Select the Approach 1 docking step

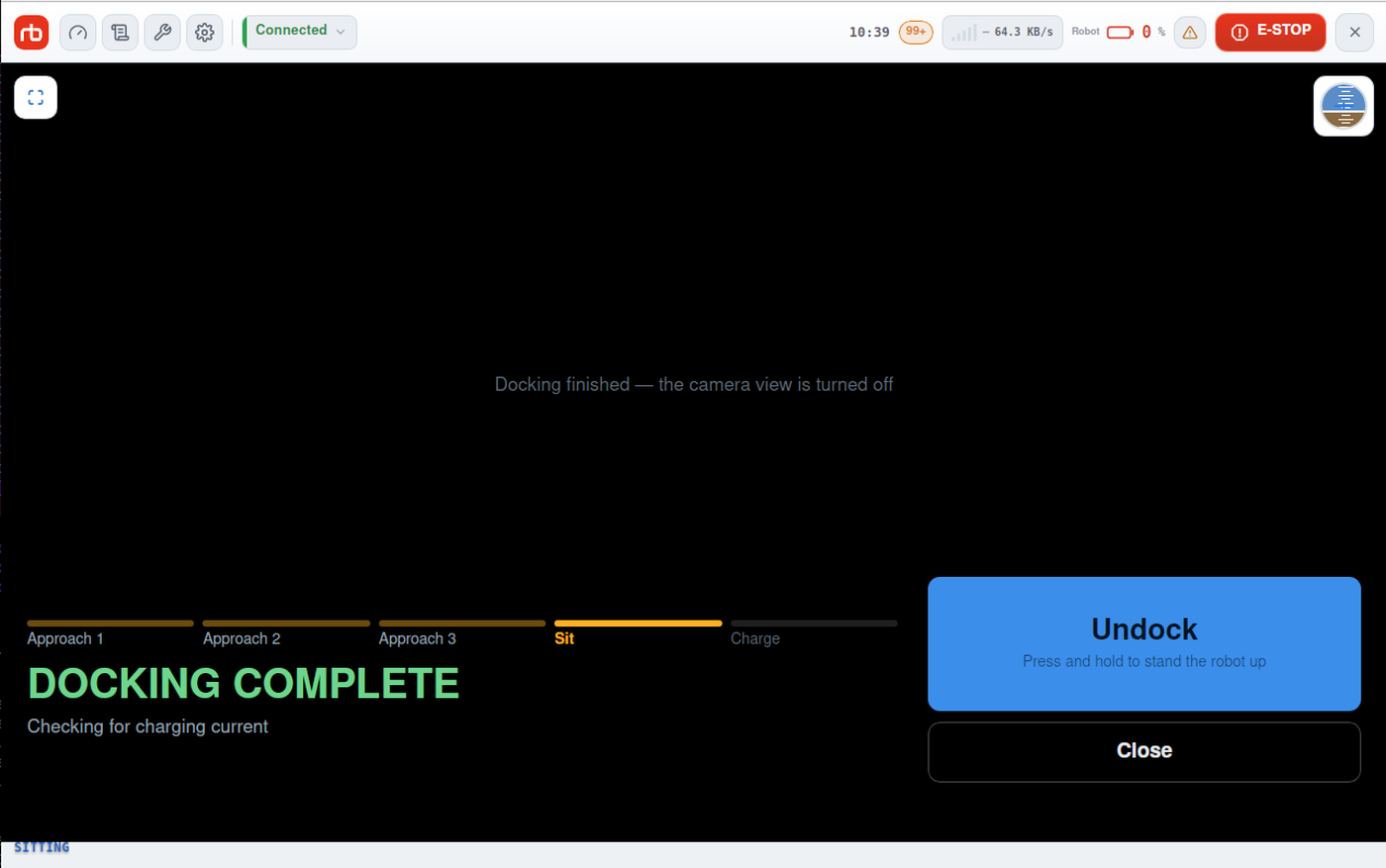coord(110,633)
